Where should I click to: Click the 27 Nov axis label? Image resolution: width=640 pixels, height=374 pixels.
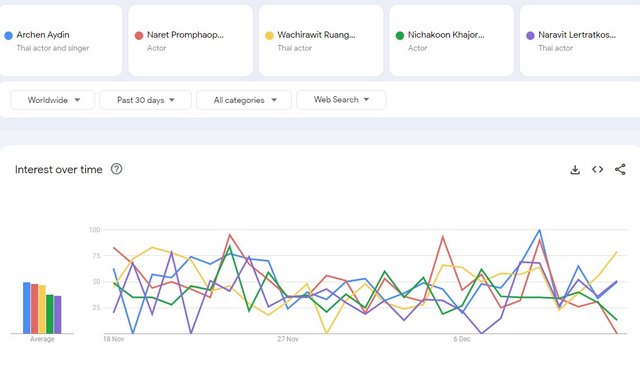coord(288,339)
